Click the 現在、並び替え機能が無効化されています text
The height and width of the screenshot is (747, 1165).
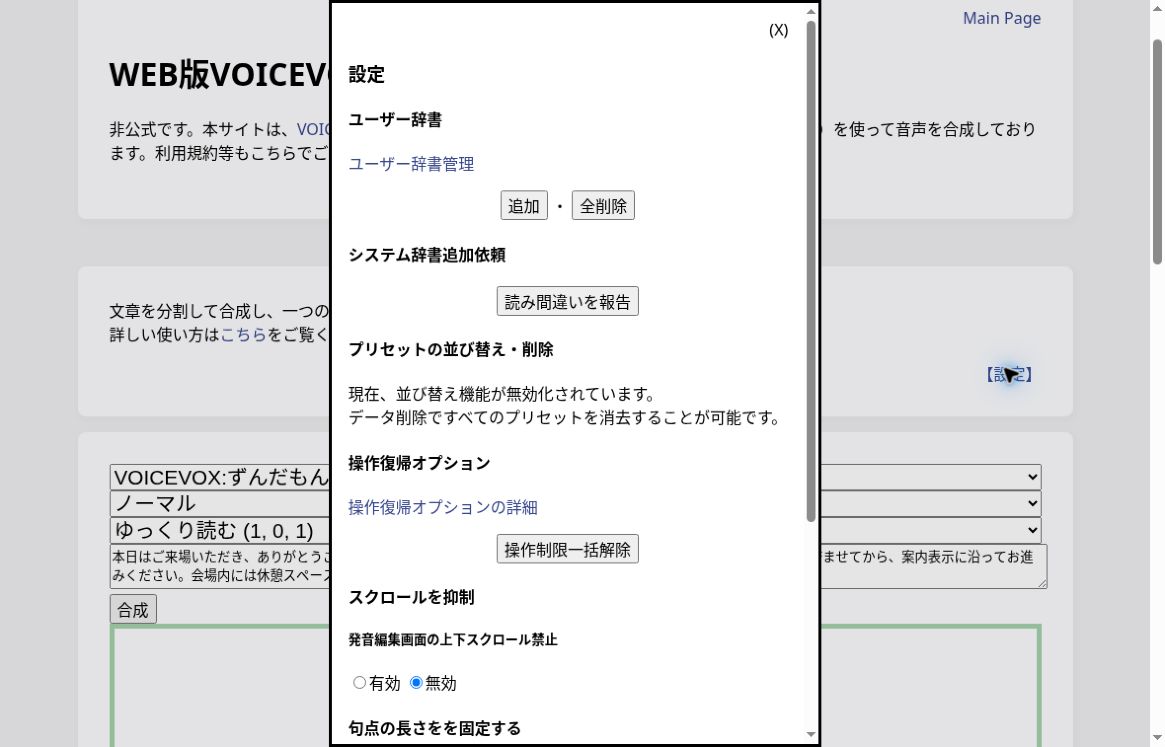click(503, 394)
